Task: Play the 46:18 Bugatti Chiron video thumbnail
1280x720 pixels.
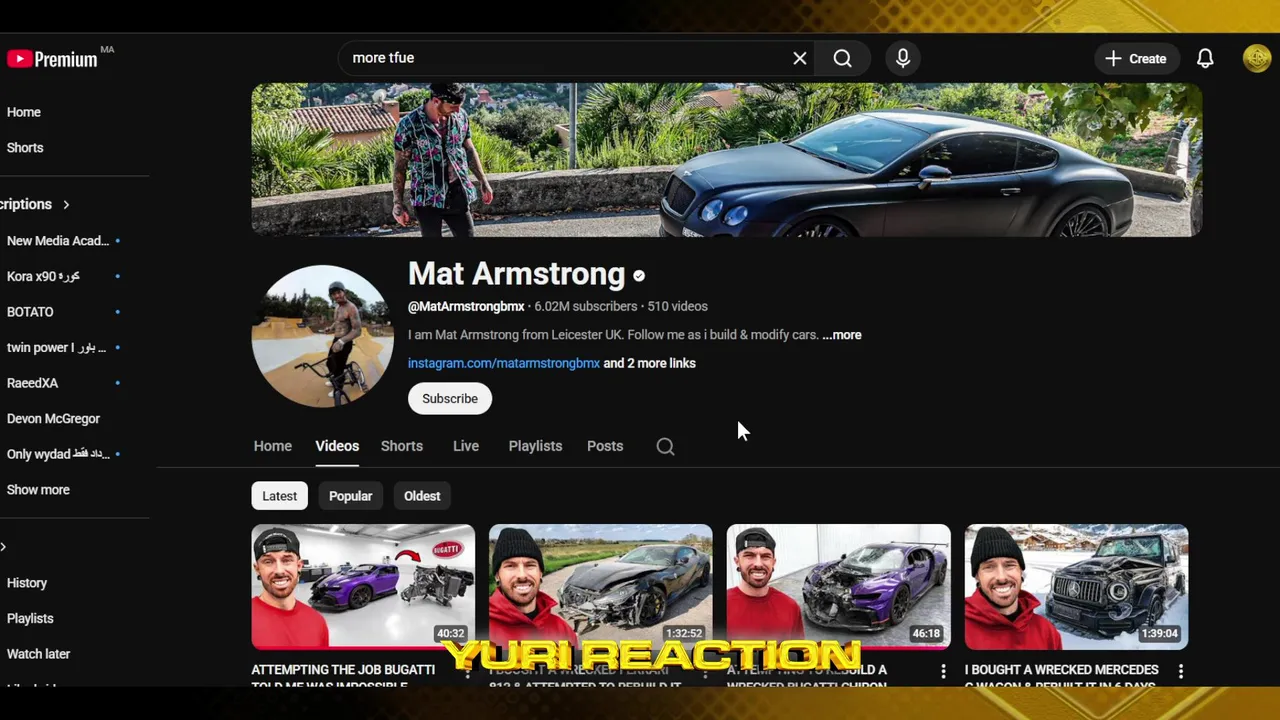Action: point(838,586)
